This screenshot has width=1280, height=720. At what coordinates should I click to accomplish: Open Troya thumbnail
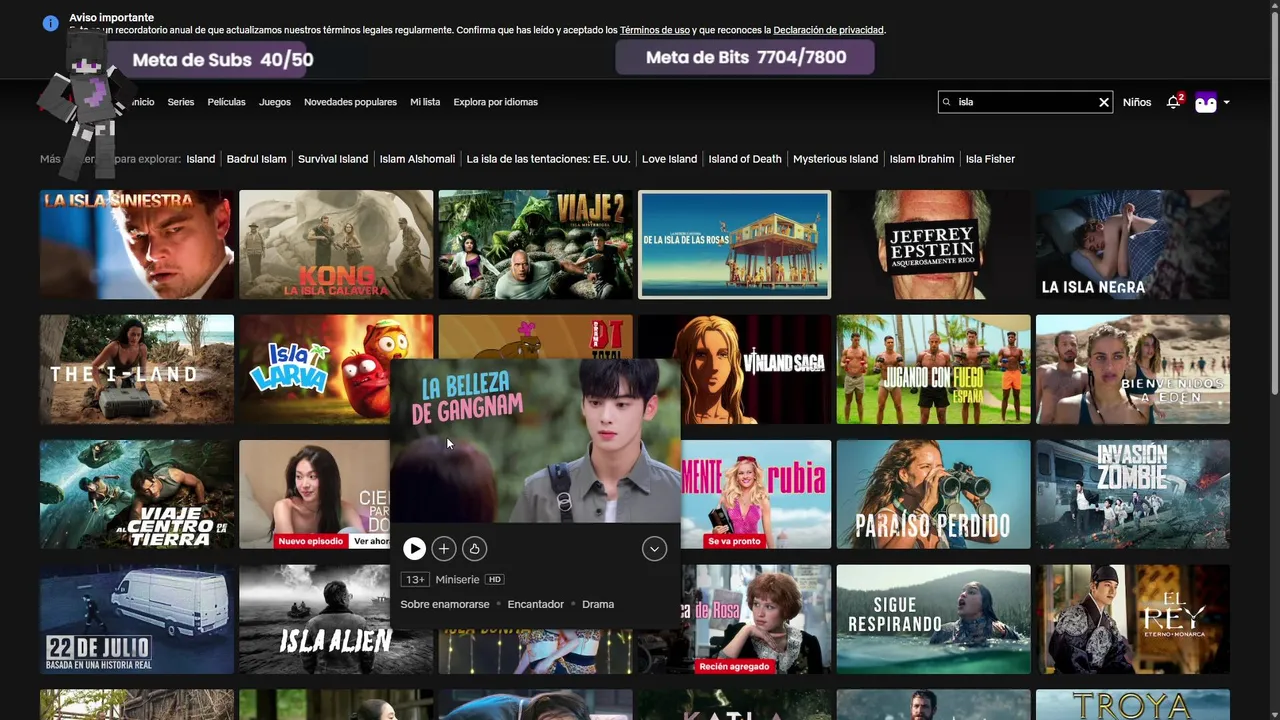[x=1133, y=704]
